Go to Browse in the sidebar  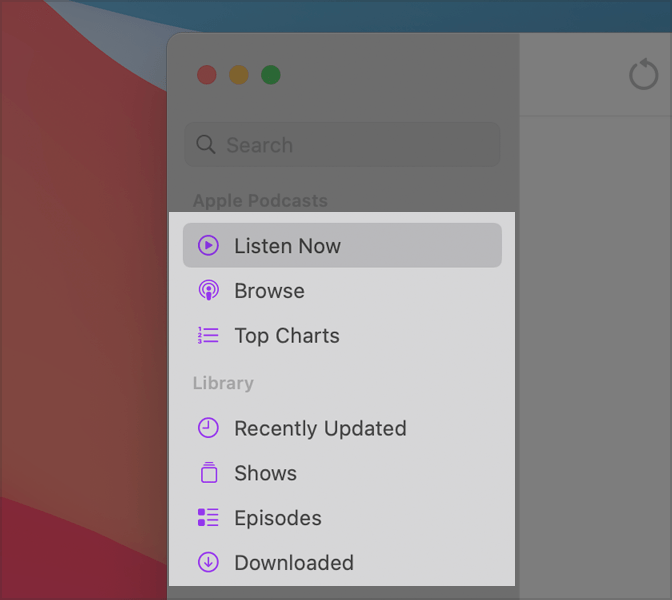(x=342, y=291)
